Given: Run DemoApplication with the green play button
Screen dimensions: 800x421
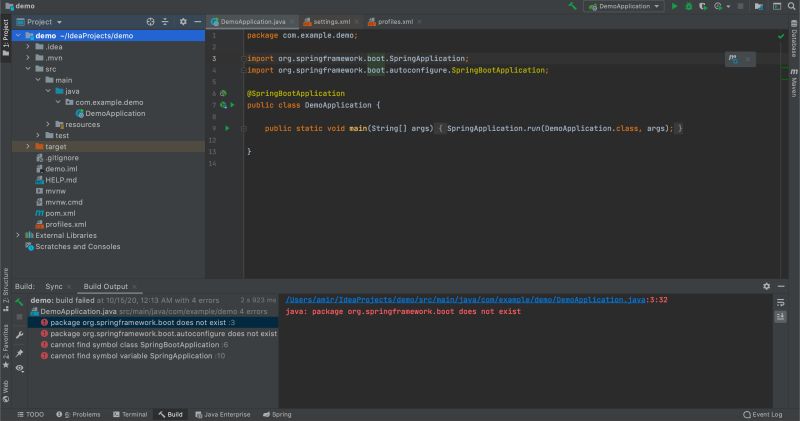Looking at the screenshot, I should pyautogui.click(x=674, y=6).
